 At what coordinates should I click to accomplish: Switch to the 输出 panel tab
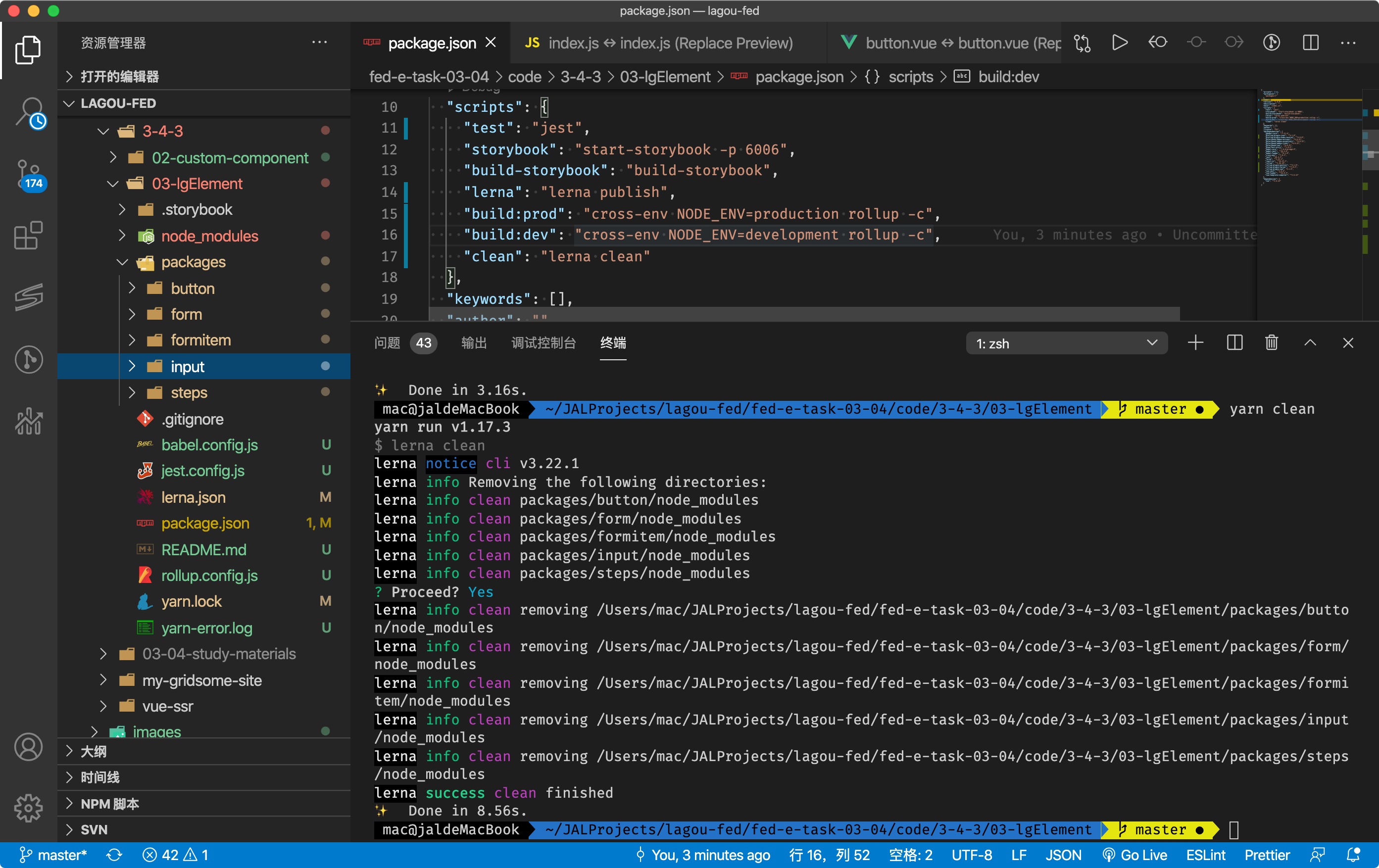474,343
